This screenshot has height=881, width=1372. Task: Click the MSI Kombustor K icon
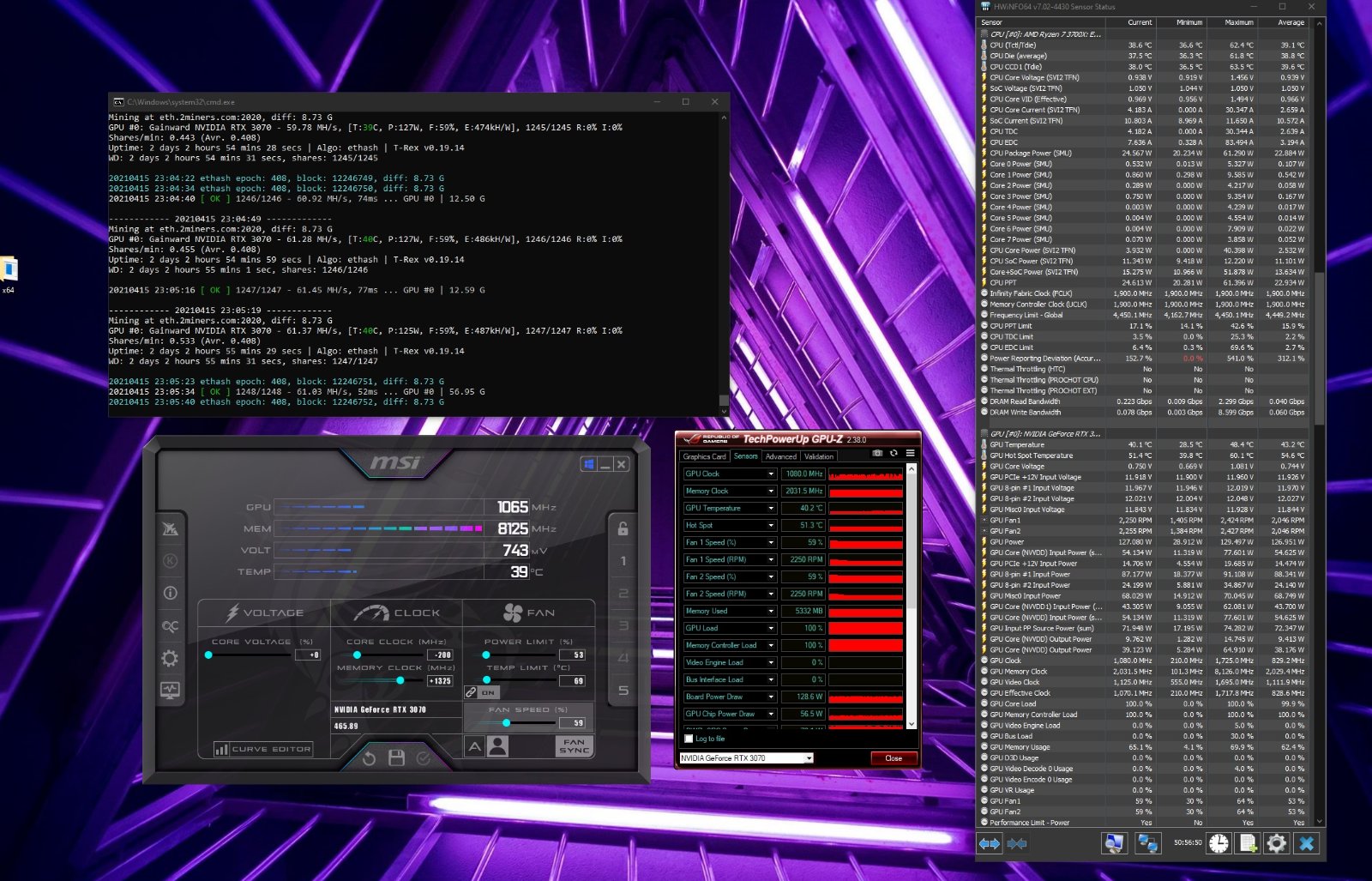[170, 561]
